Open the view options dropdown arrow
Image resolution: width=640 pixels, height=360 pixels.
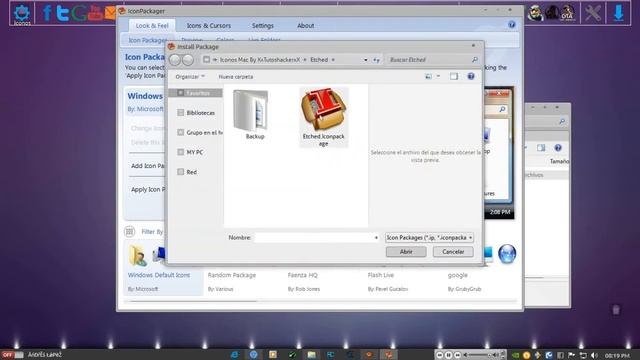pyautogui.click(x=438, y=76)
